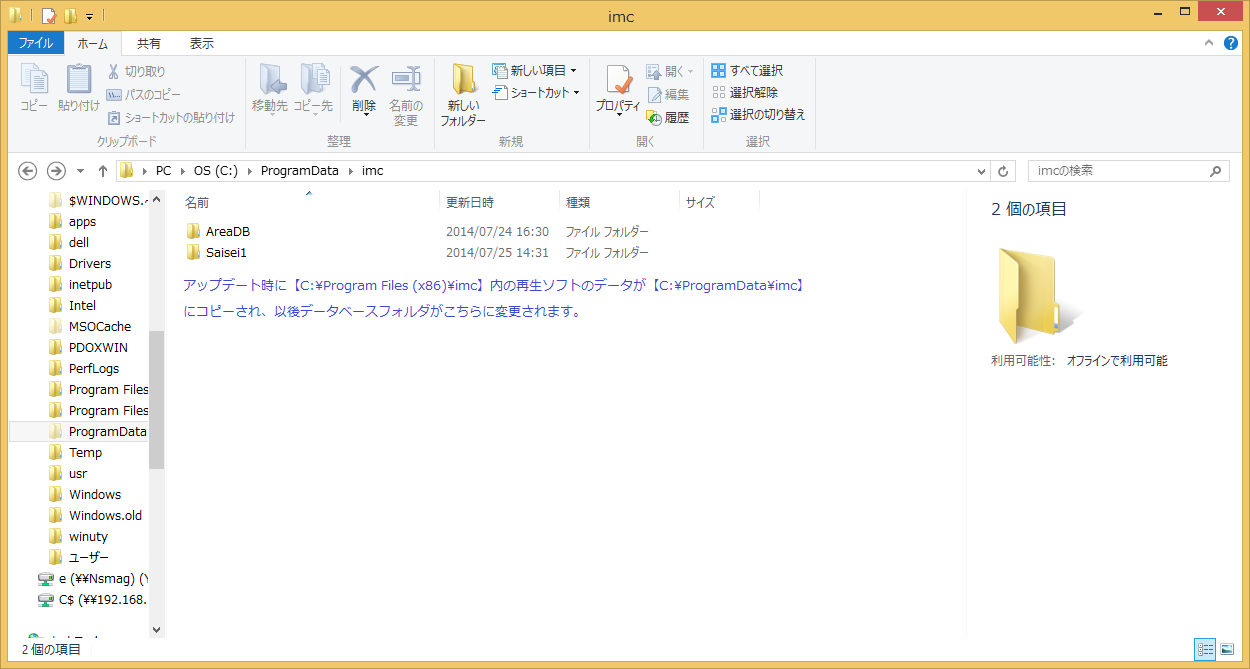This screenshot has height=669, width=1250.
Task: Click the Up arrow navigation button
Action: (103, 171)
